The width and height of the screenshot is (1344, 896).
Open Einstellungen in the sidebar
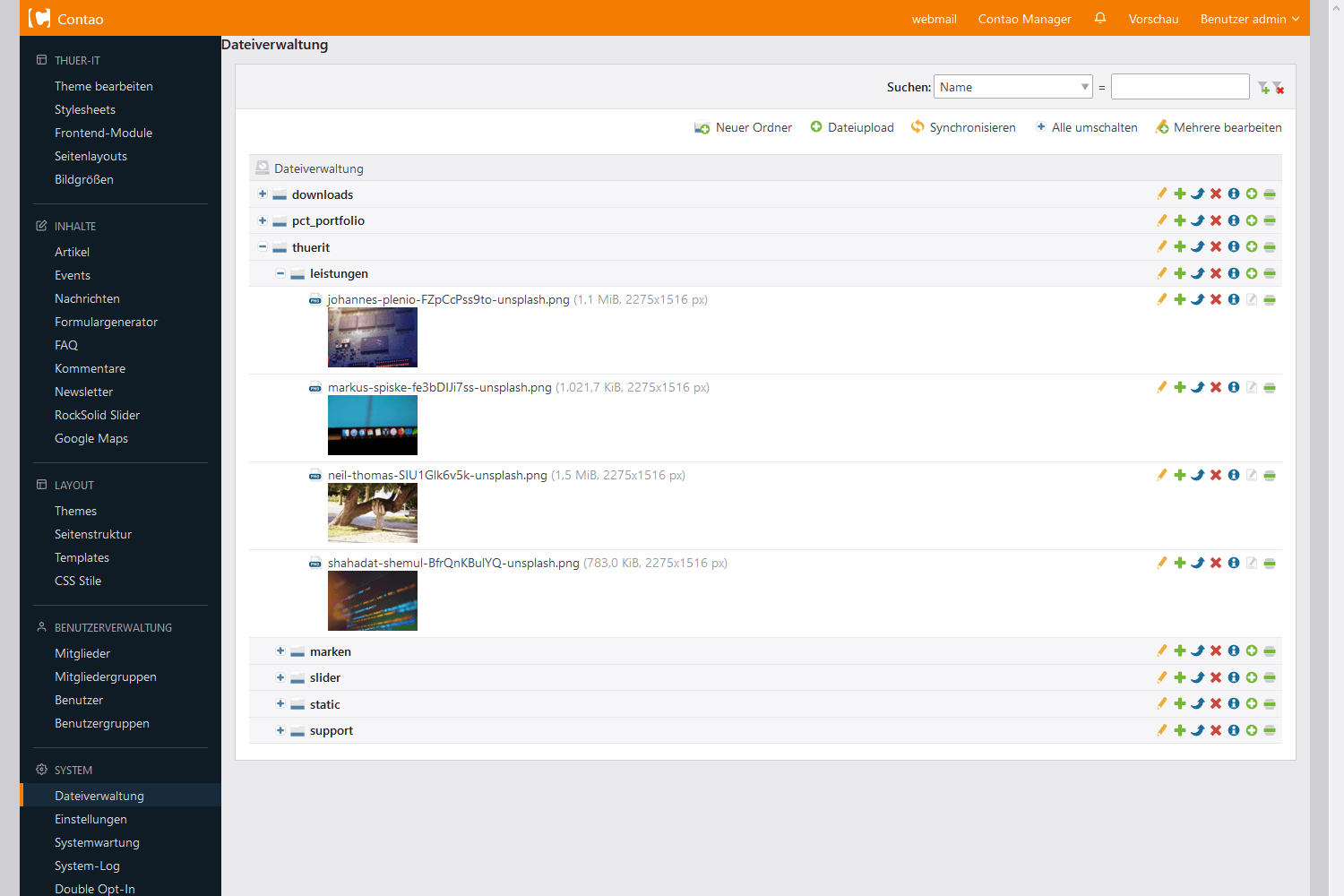click(90, 819)
